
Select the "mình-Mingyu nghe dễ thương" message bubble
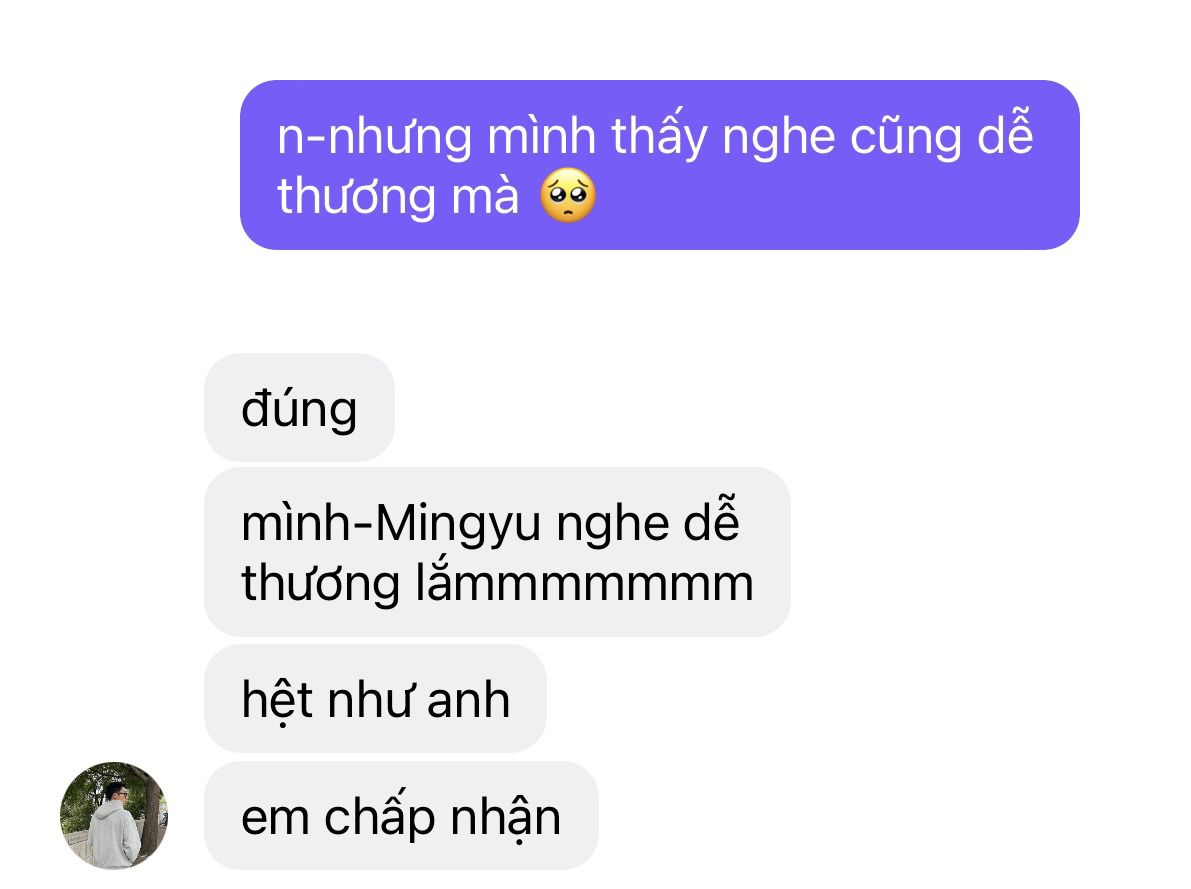498,552
